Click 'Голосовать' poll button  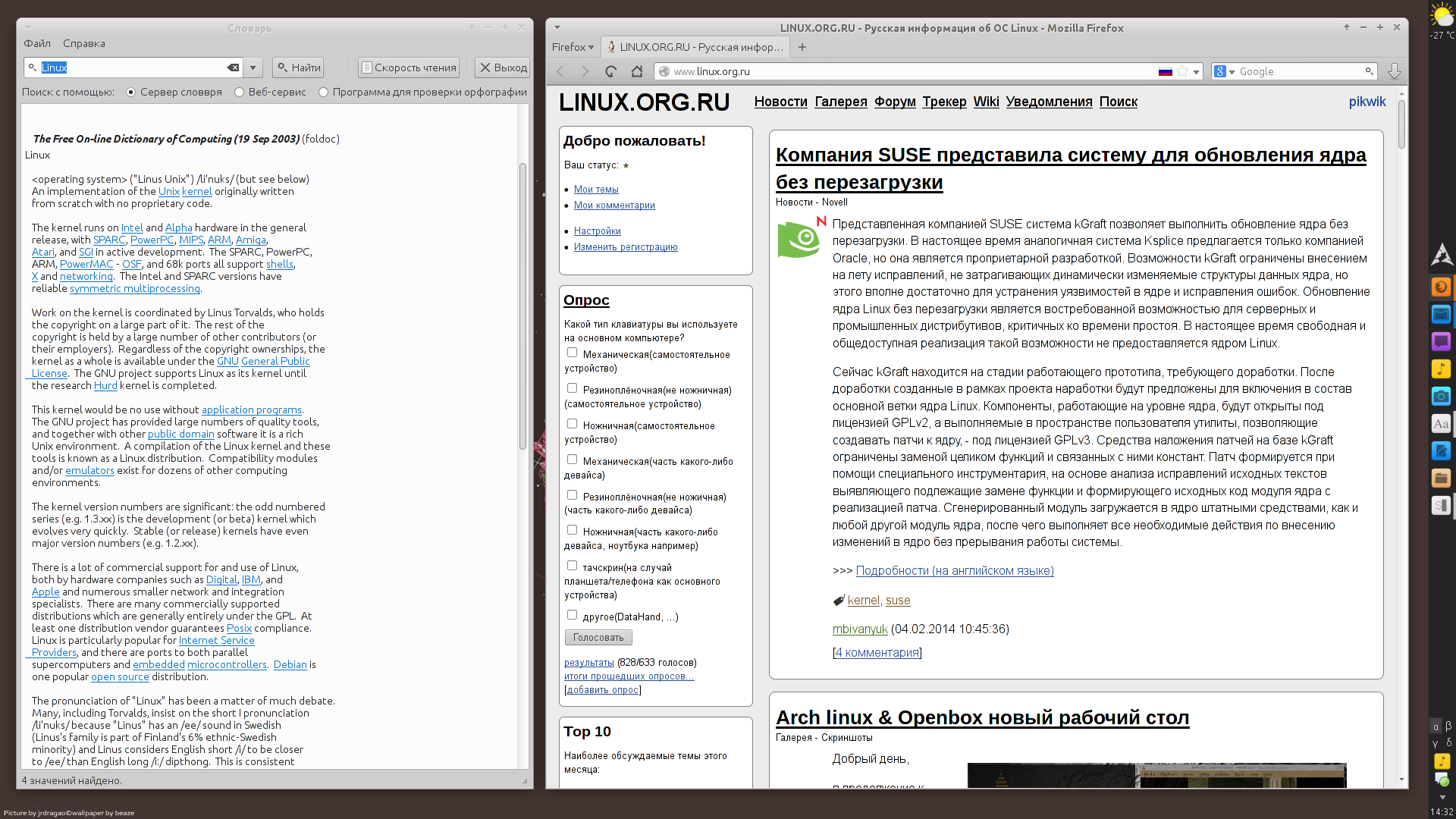pyautogui.click(x=598, y=638)
